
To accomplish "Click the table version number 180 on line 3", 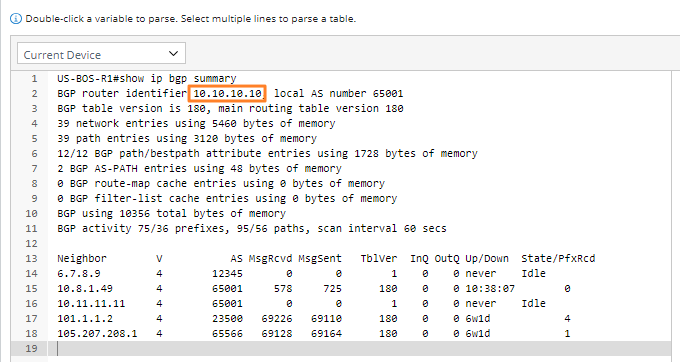I will coord(196,108).
